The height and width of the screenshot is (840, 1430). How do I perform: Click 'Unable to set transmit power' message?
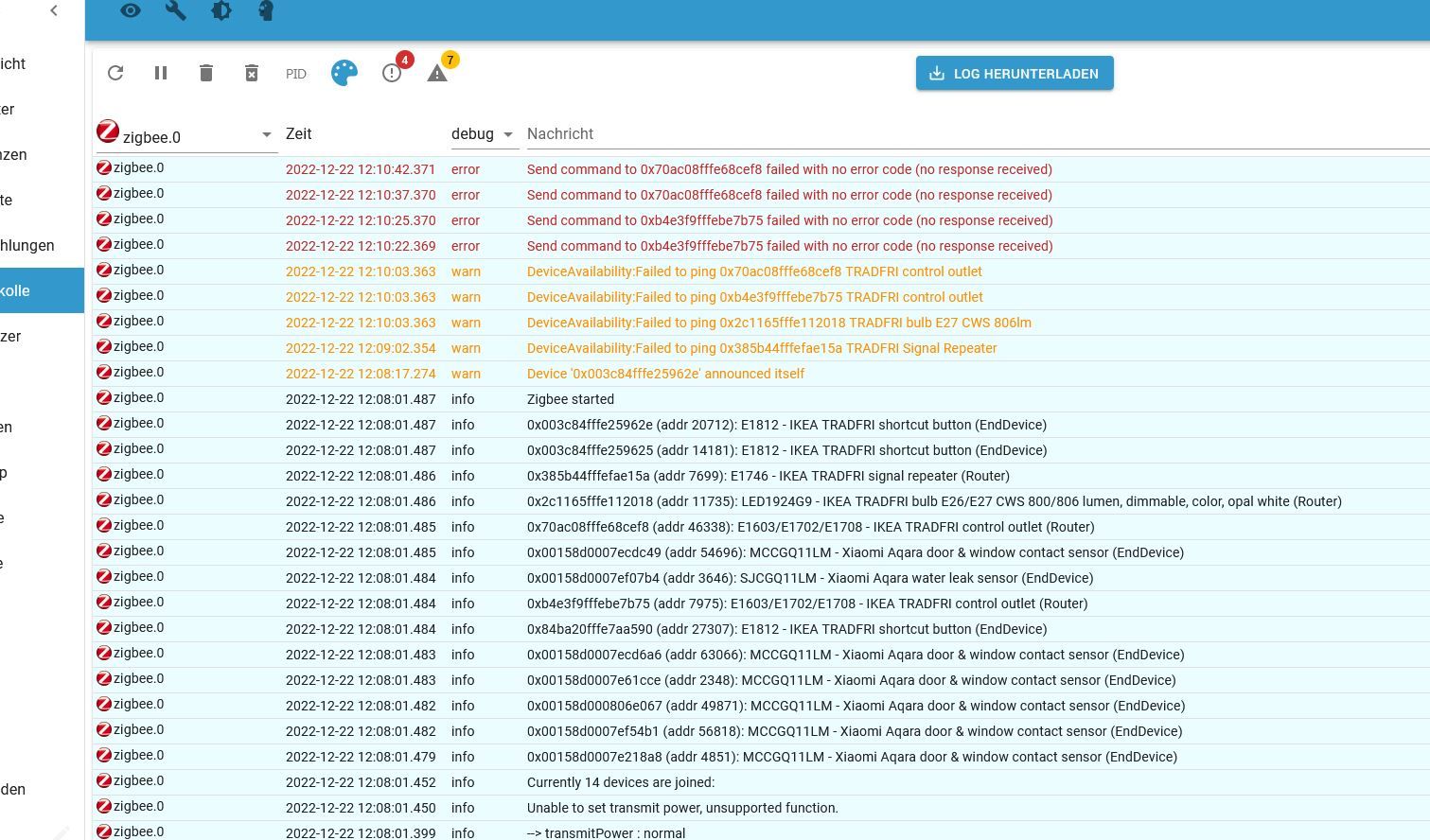pos(682,808)
